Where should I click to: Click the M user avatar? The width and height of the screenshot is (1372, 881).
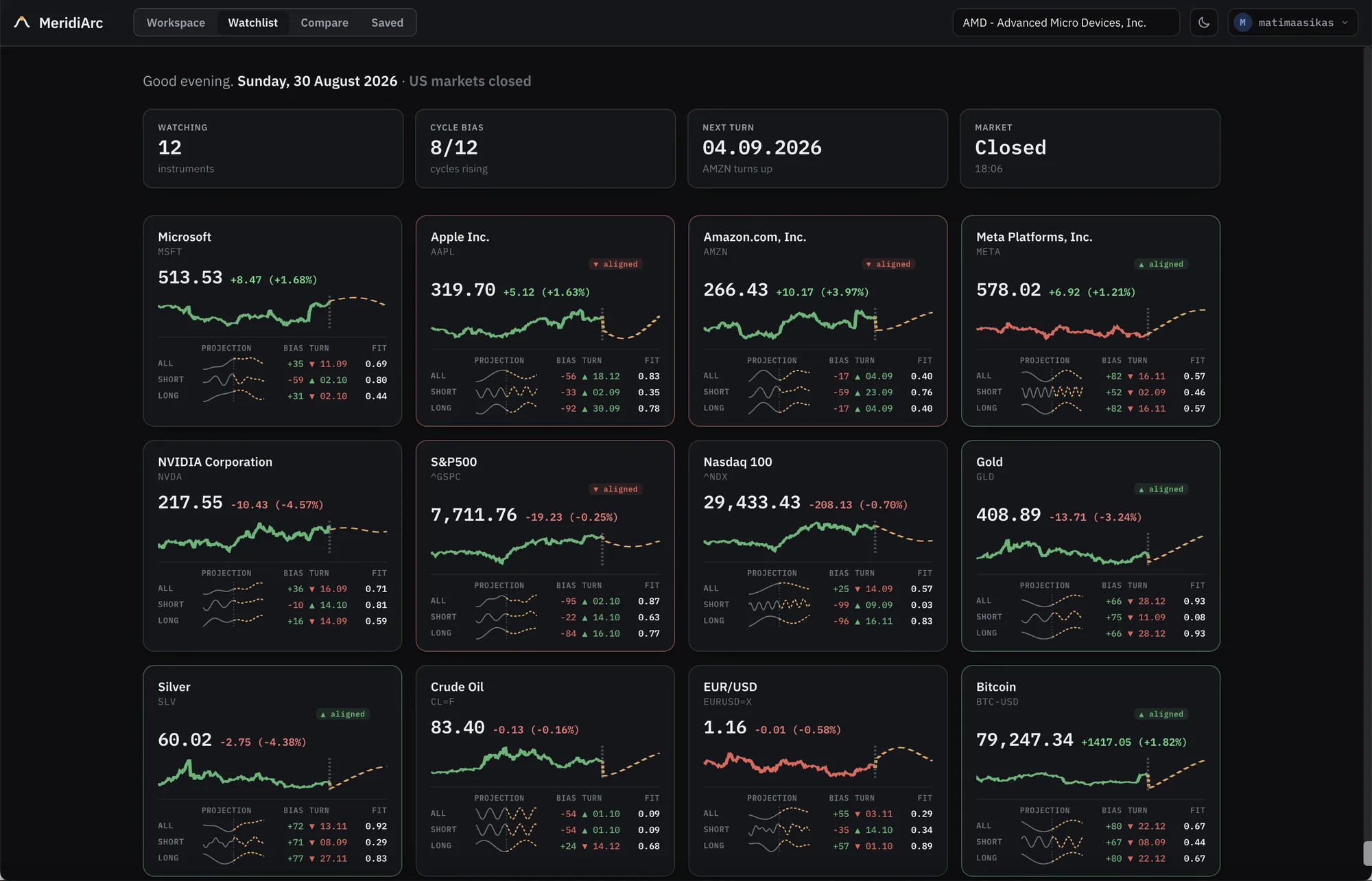[x=1242, y=23]
